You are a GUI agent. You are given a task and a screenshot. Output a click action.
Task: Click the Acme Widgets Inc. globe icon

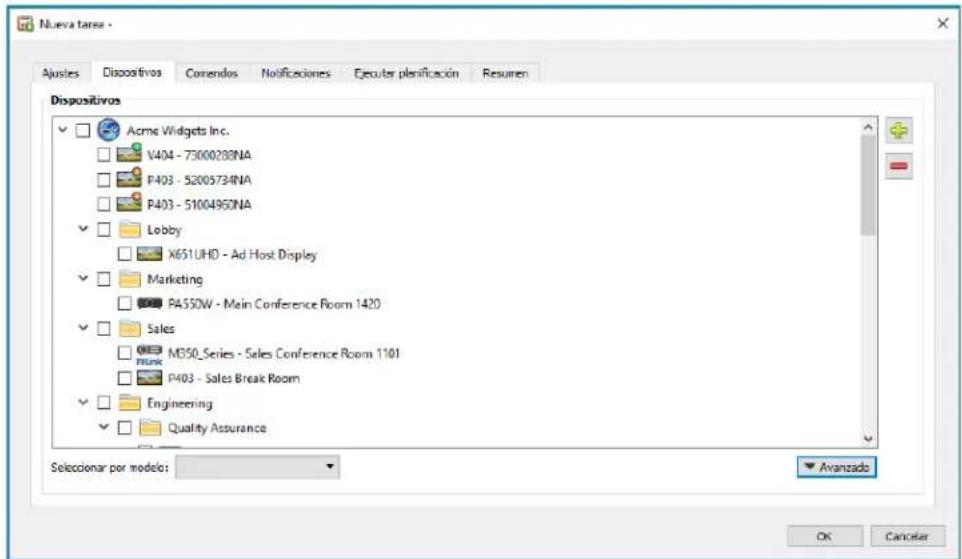click(109, 130)
